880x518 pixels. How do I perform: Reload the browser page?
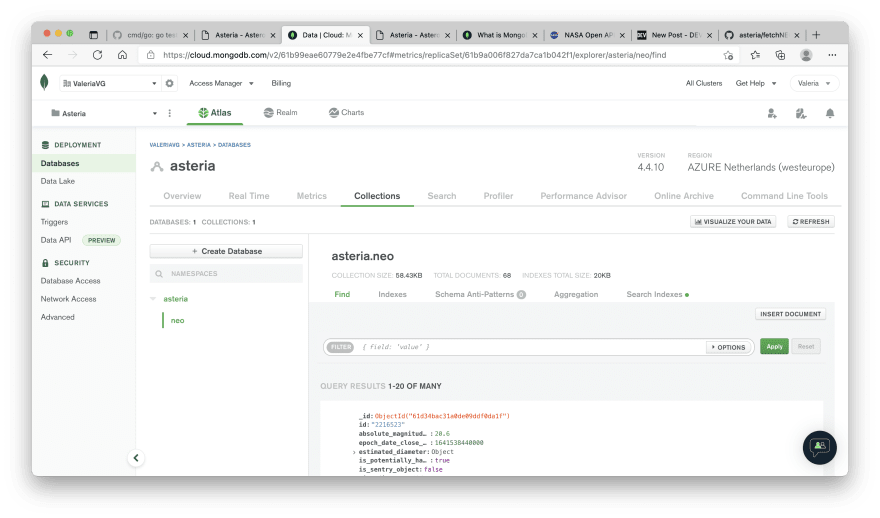pos(98,55)
